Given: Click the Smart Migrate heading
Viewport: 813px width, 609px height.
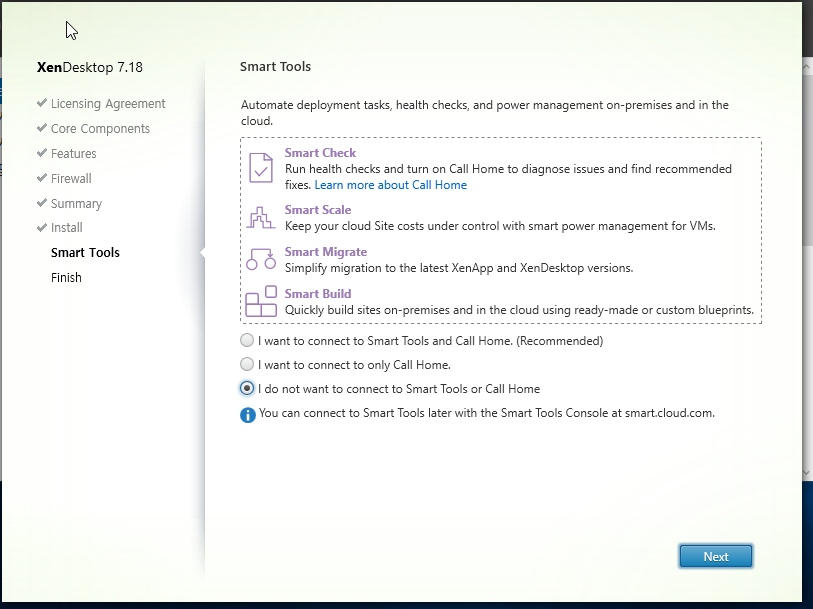Looking at the screenshot, I should click(x=326, y=252).
